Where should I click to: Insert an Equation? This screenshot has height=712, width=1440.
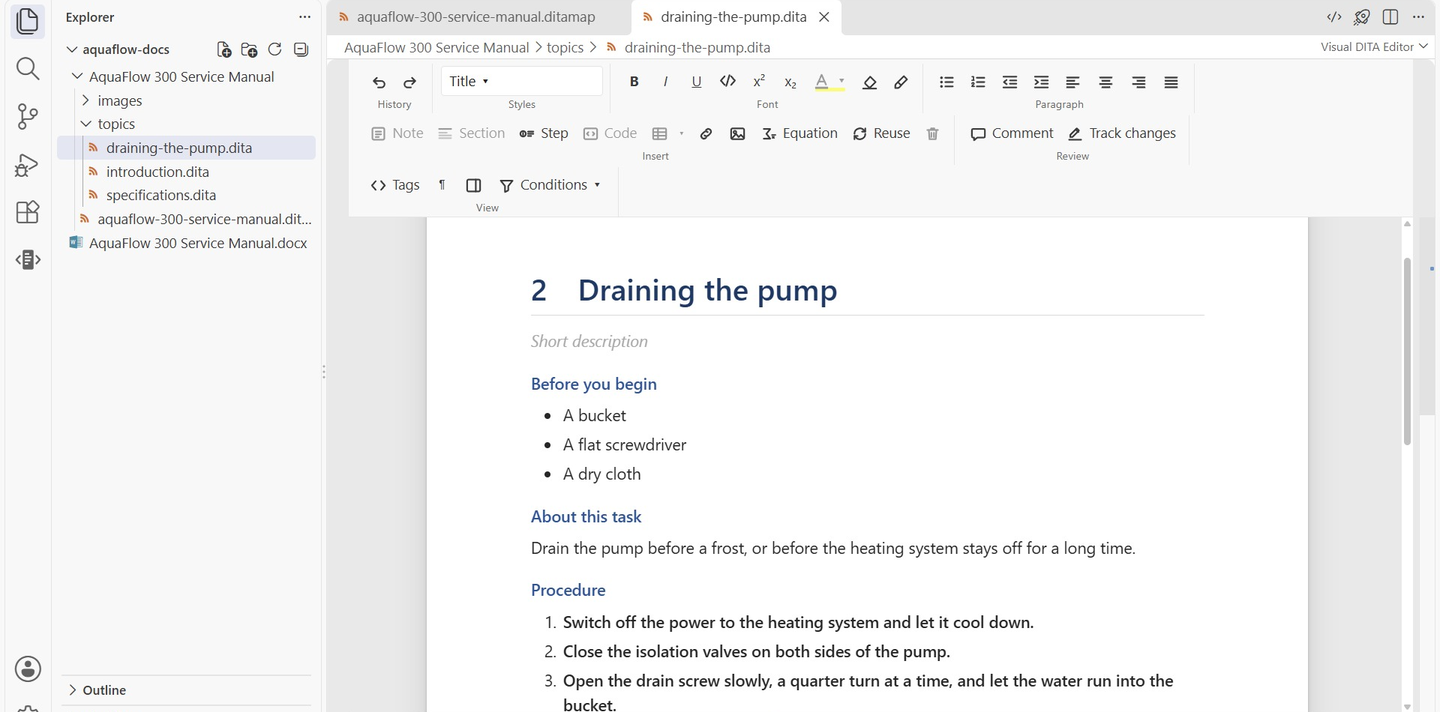click(x=799, y=133)
